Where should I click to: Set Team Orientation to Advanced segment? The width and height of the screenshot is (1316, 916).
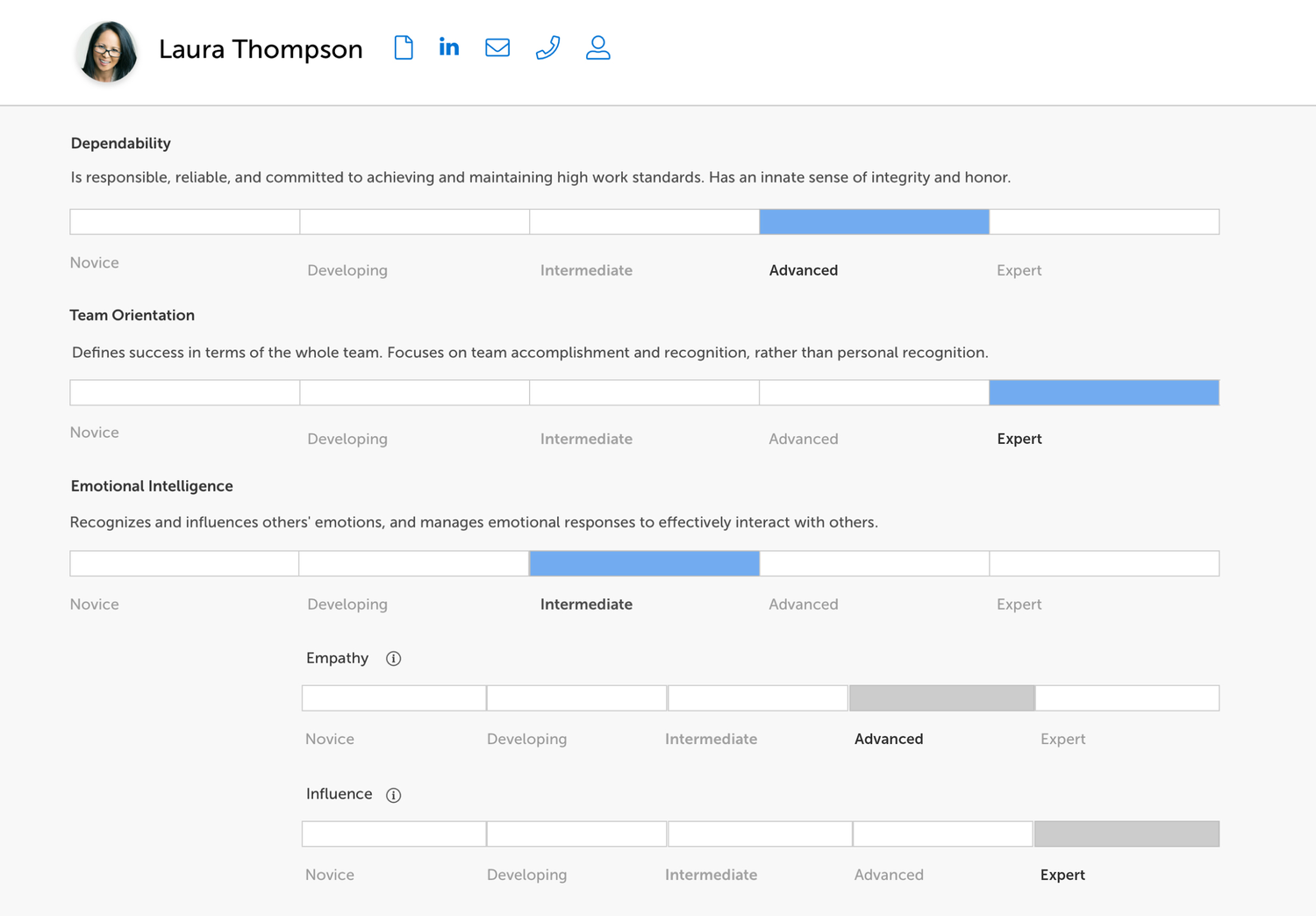[874, 393]
